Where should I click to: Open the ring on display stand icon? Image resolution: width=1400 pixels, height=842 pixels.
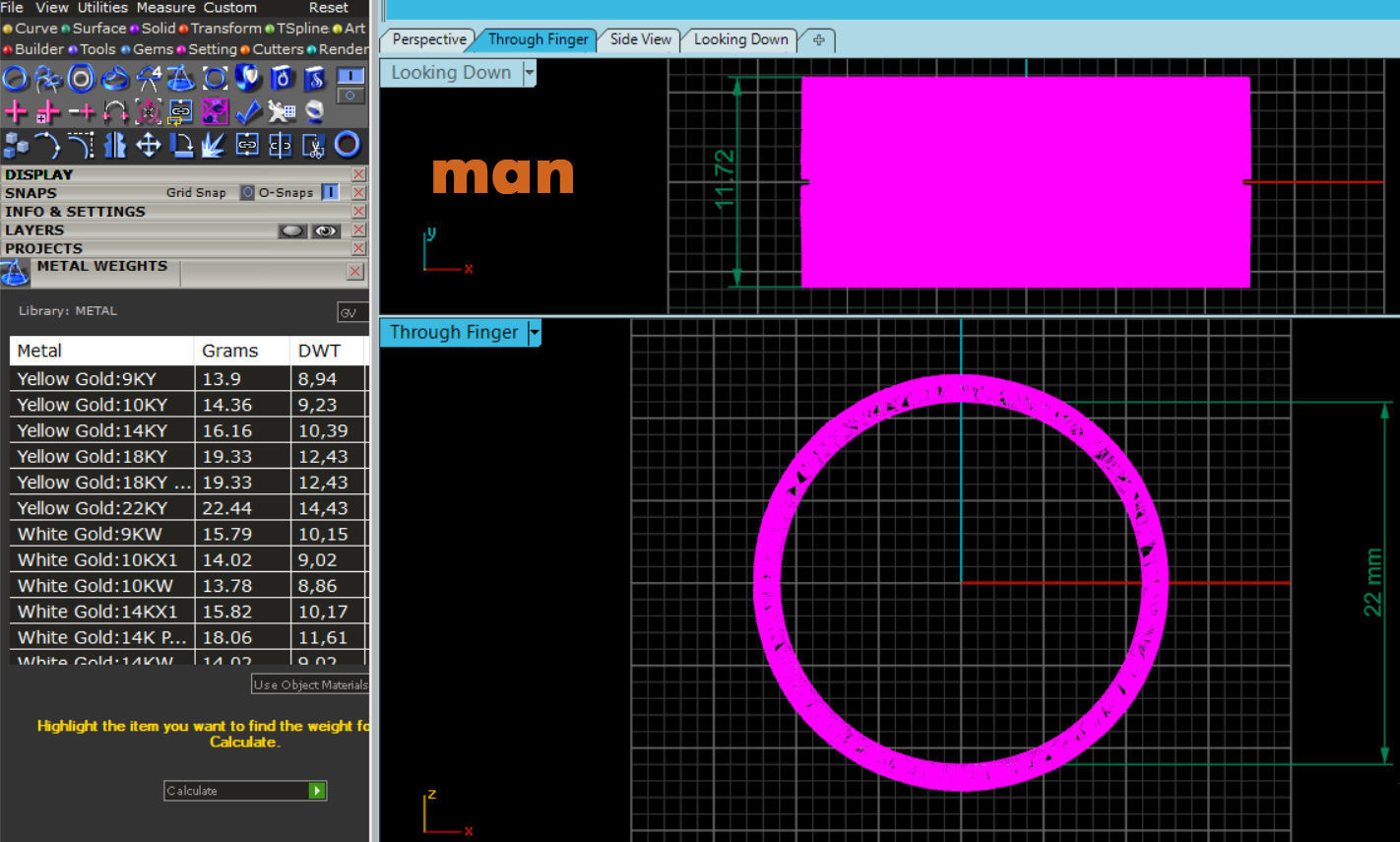[315, 111]
